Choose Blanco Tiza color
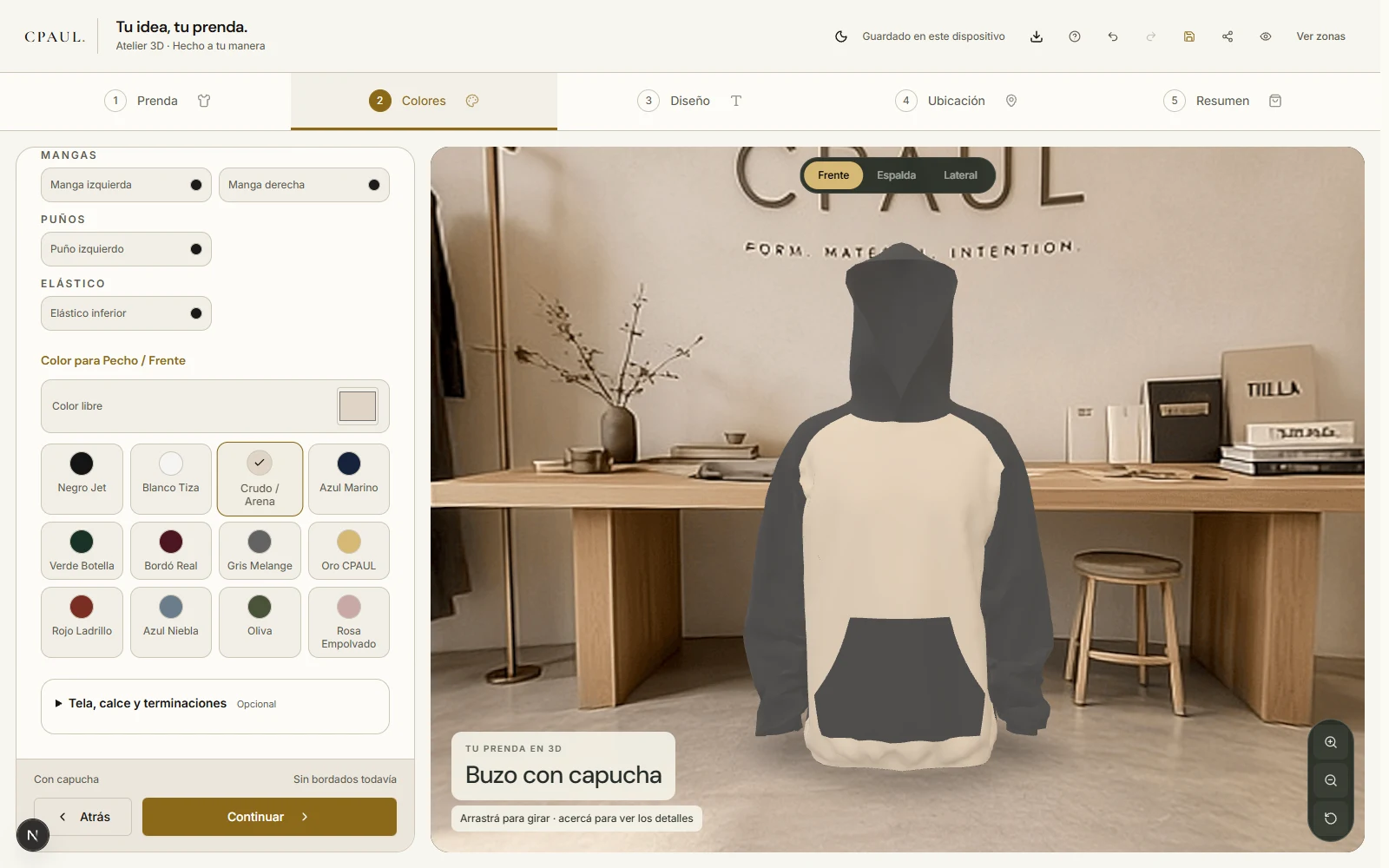1389x868 pixels. [171, 479]
